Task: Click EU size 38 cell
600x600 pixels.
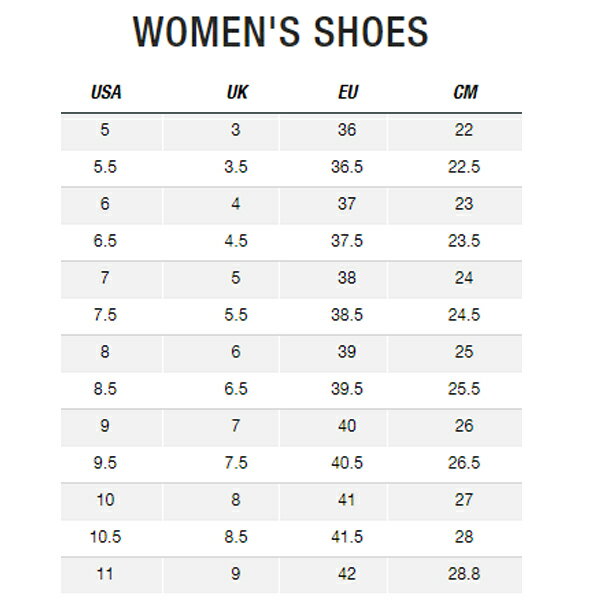Action: pos(333,278)
